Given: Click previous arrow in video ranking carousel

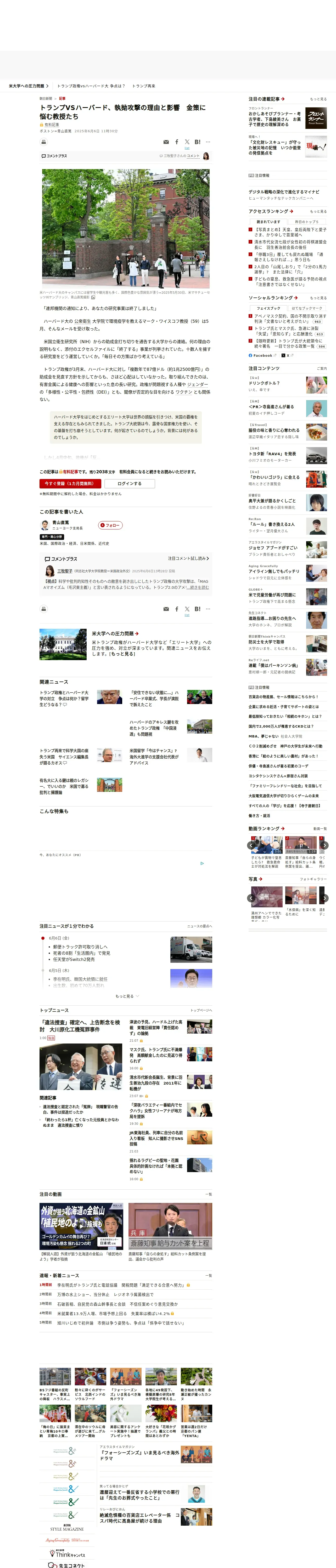Looking at the screenshot, I should point(251,845).
